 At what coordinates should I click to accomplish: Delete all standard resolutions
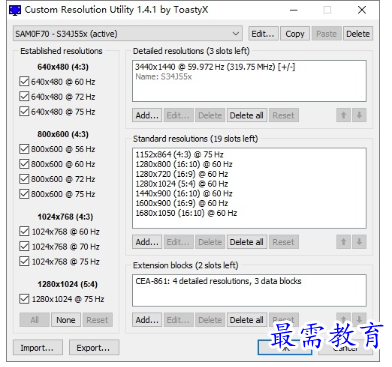pyautogui.click(x=247, y=242)
